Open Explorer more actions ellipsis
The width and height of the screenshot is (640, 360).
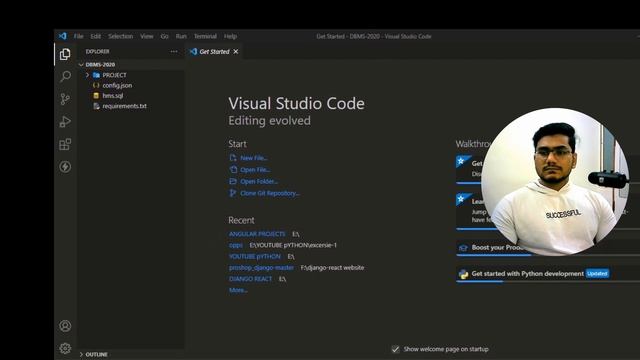174,51
